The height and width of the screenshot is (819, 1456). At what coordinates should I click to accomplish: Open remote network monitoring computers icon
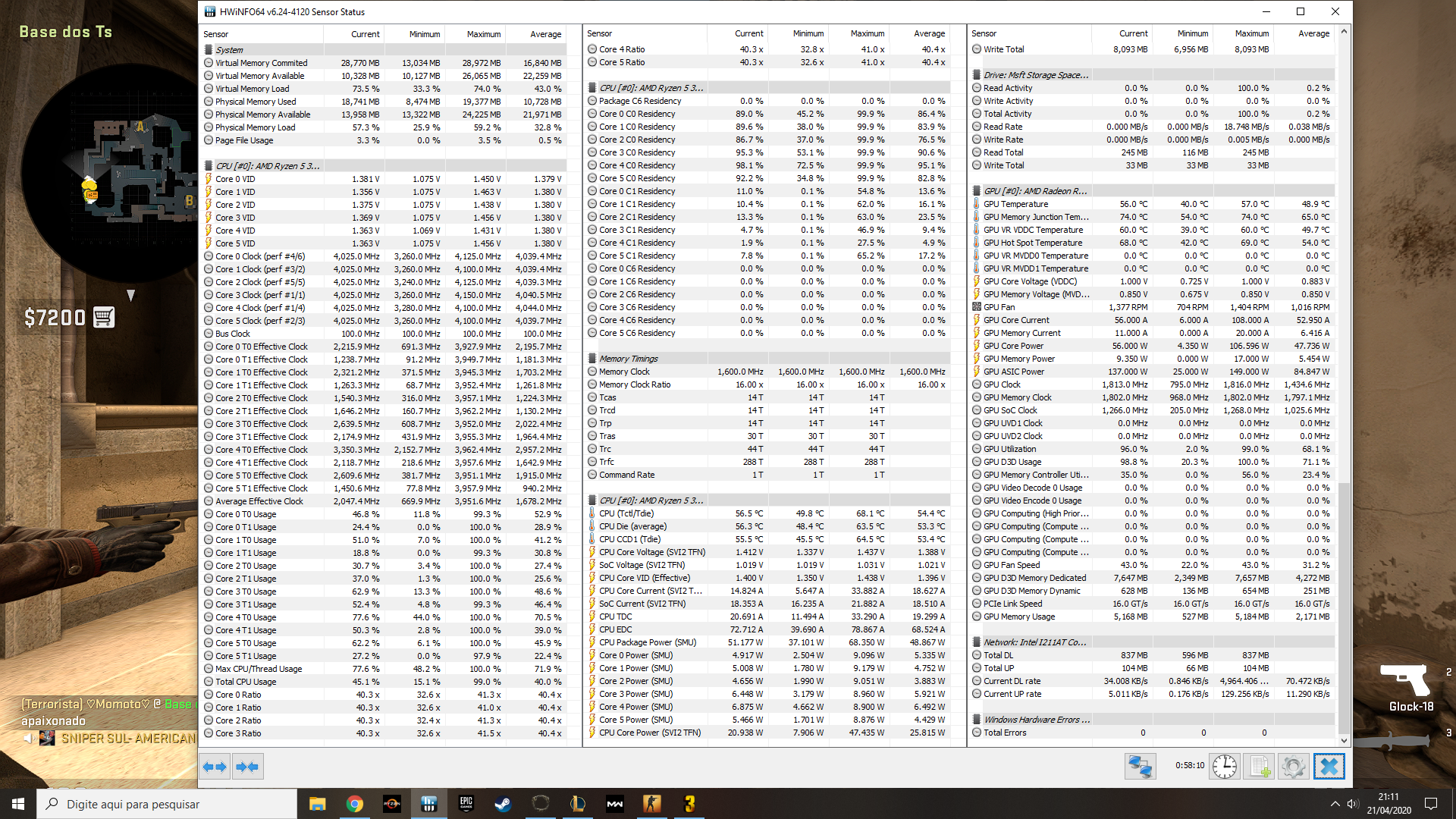[x=1140, y=767]
